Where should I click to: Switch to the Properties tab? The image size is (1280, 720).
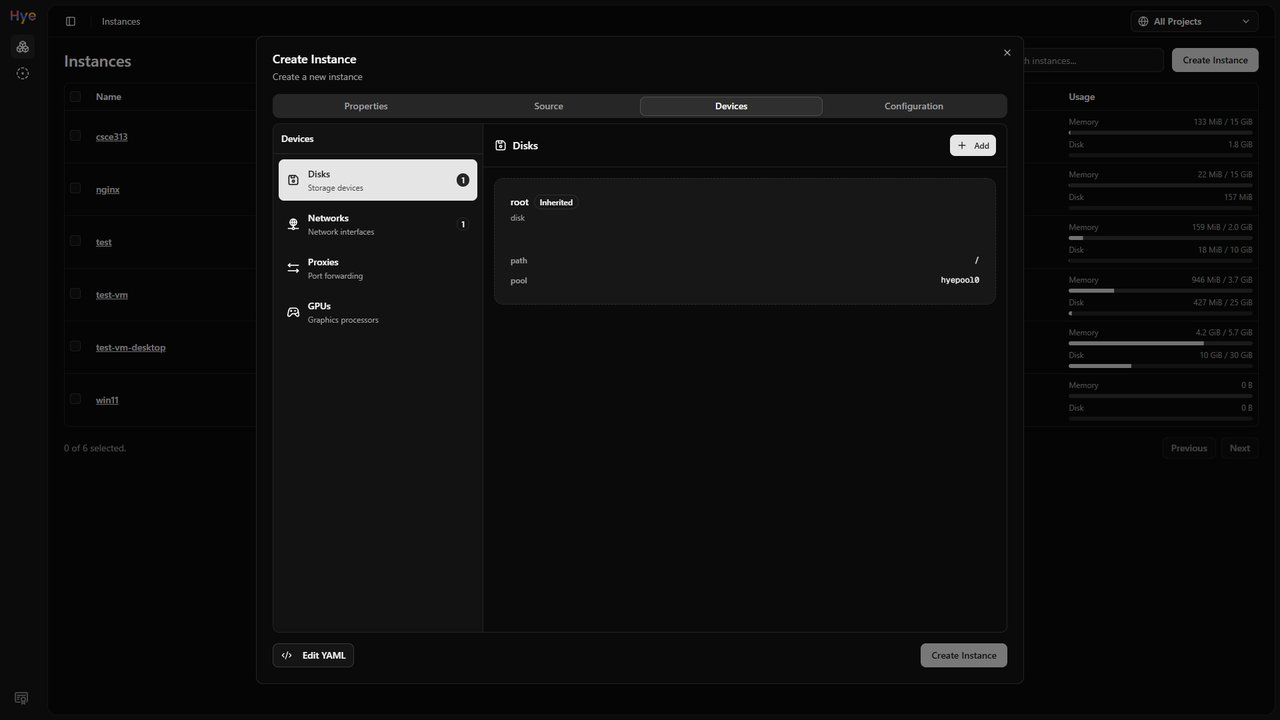(x=366, y=106)
